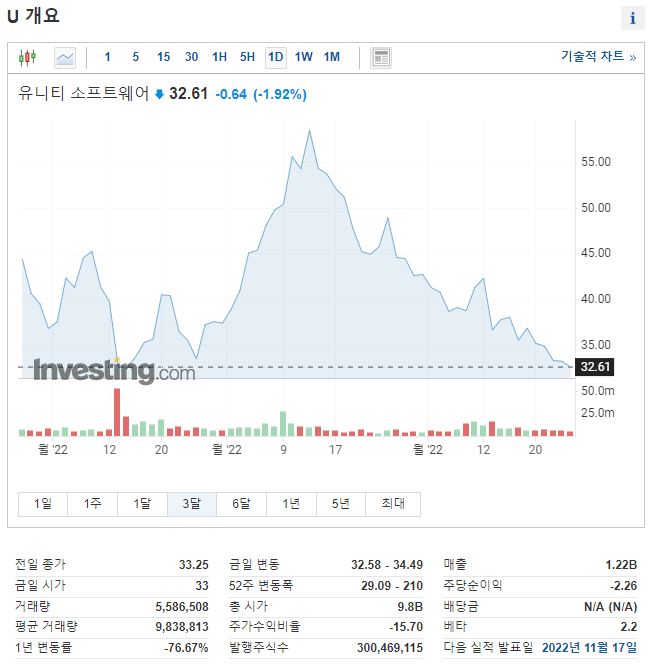Click the 52주 변동폭 range 29.09 - 210
This screenshot has height=666, width=648.
pos(392,586)
